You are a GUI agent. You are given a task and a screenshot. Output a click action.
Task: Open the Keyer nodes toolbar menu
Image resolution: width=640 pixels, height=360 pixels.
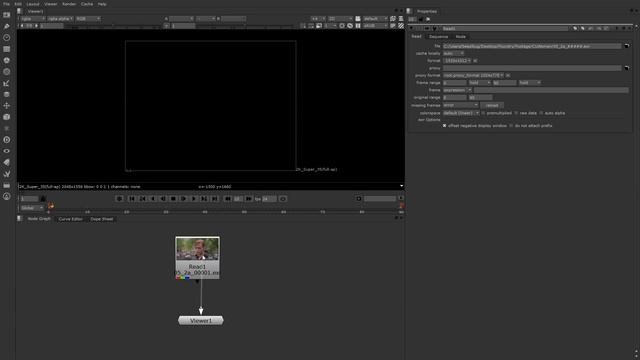[x=7, y=83]
